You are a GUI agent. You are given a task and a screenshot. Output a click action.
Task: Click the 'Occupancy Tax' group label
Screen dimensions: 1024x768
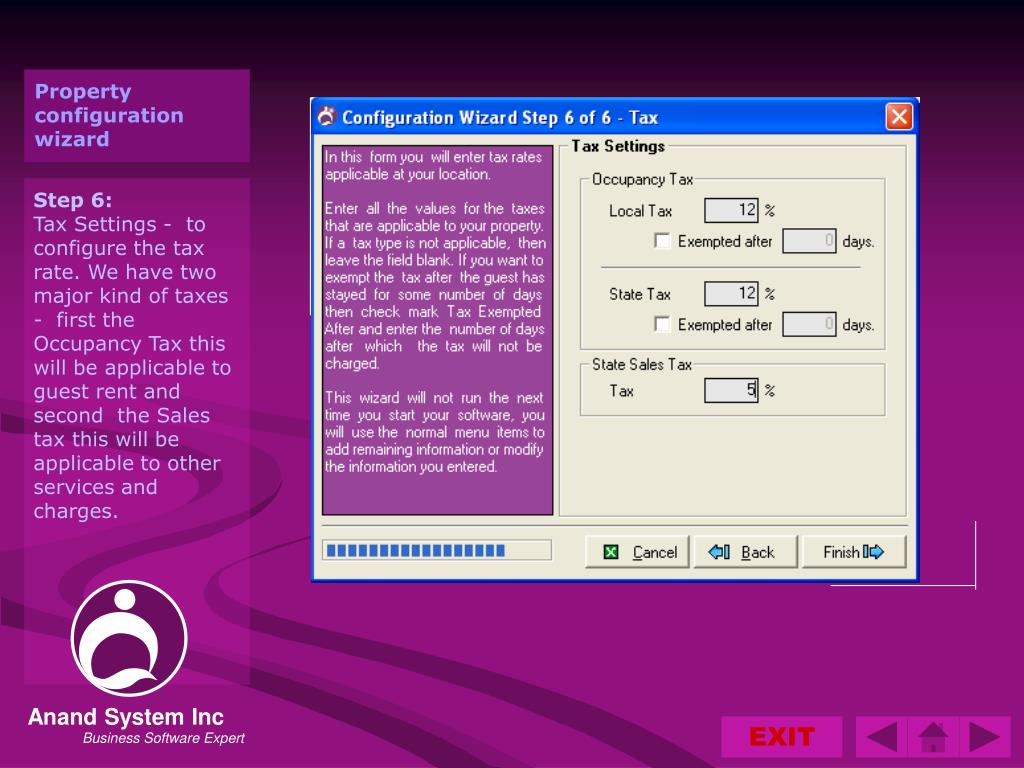pos(642,180)
